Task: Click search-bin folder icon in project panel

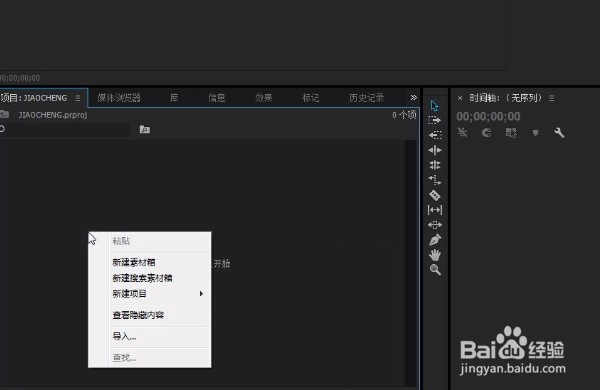Action: (145, 129)
